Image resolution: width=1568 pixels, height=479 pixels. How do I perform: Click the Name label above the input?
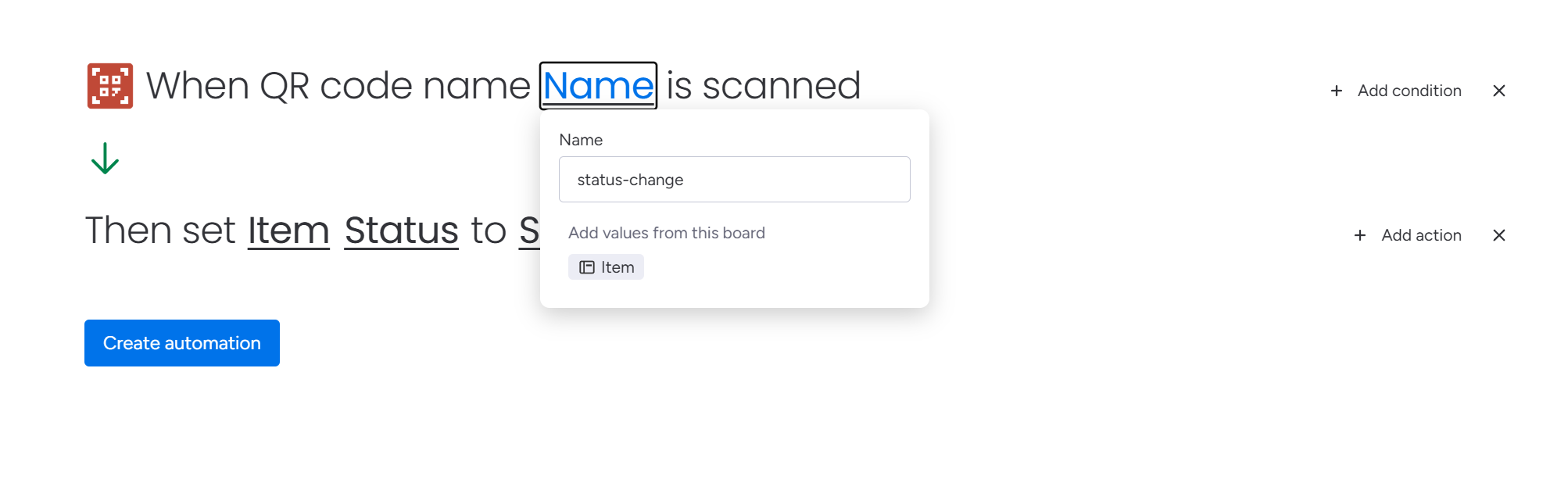581,140
